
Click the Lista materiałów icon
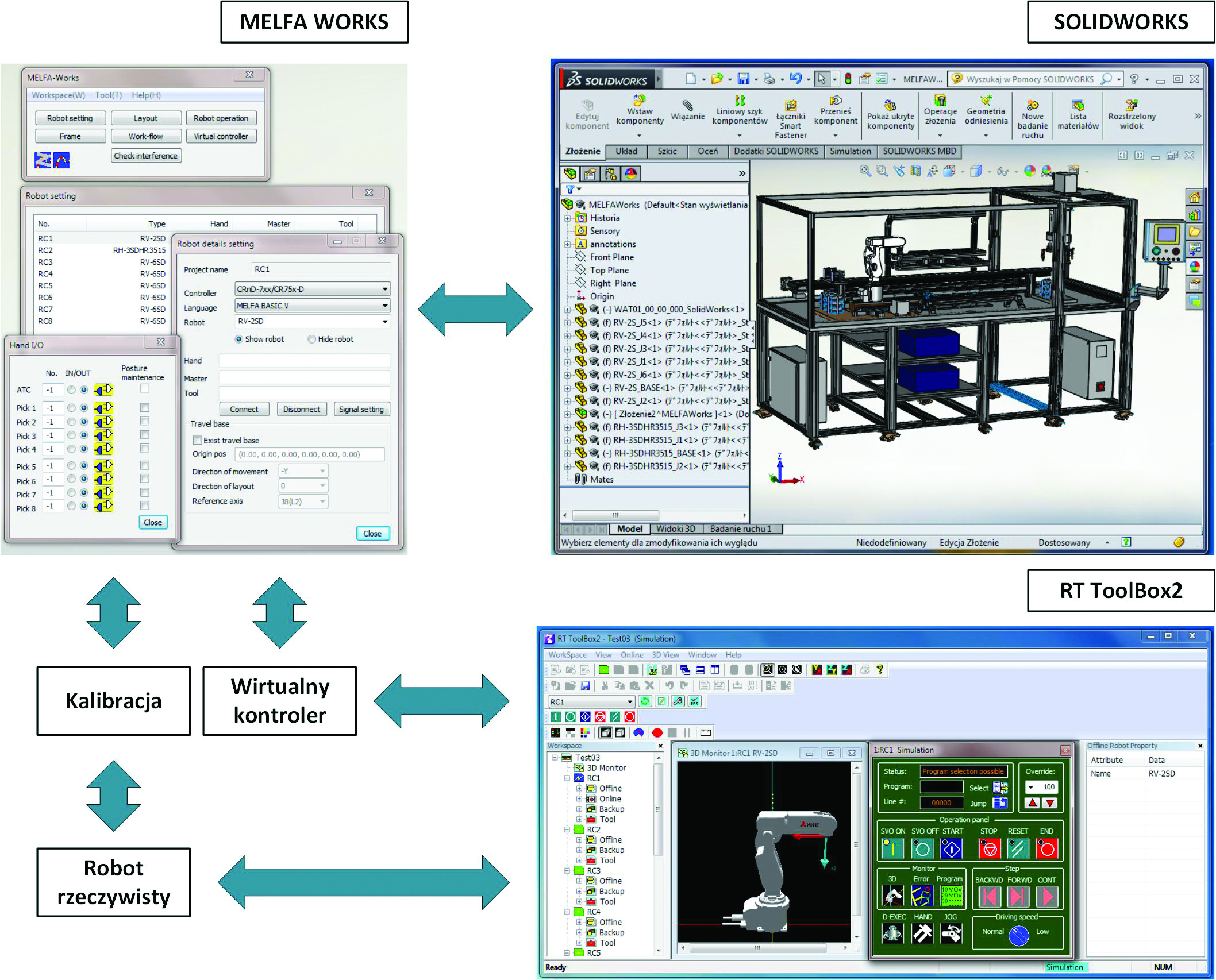[1078, 114]
